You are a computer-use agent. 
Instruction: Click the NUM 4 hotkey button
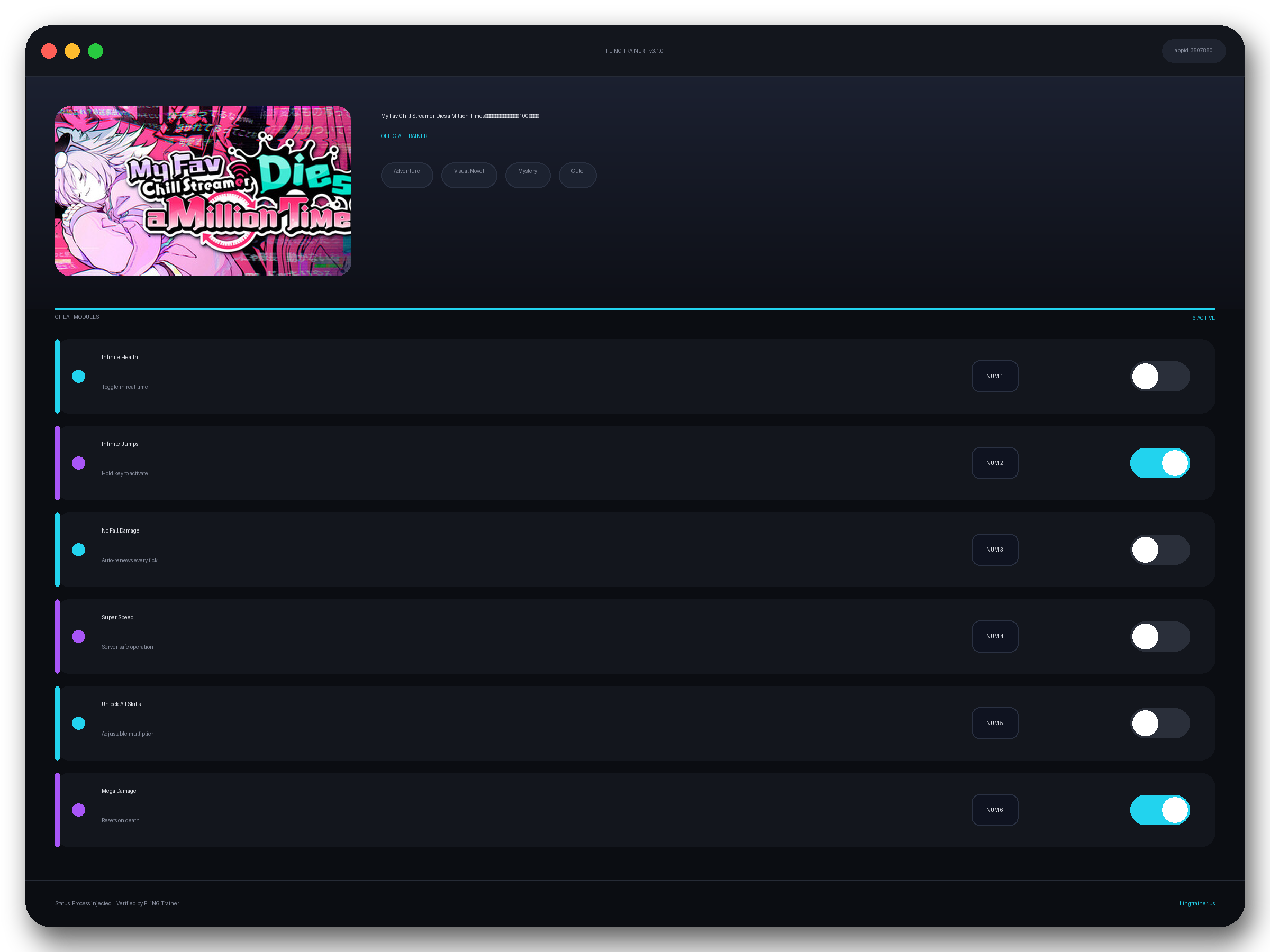(x=994, y=636)
